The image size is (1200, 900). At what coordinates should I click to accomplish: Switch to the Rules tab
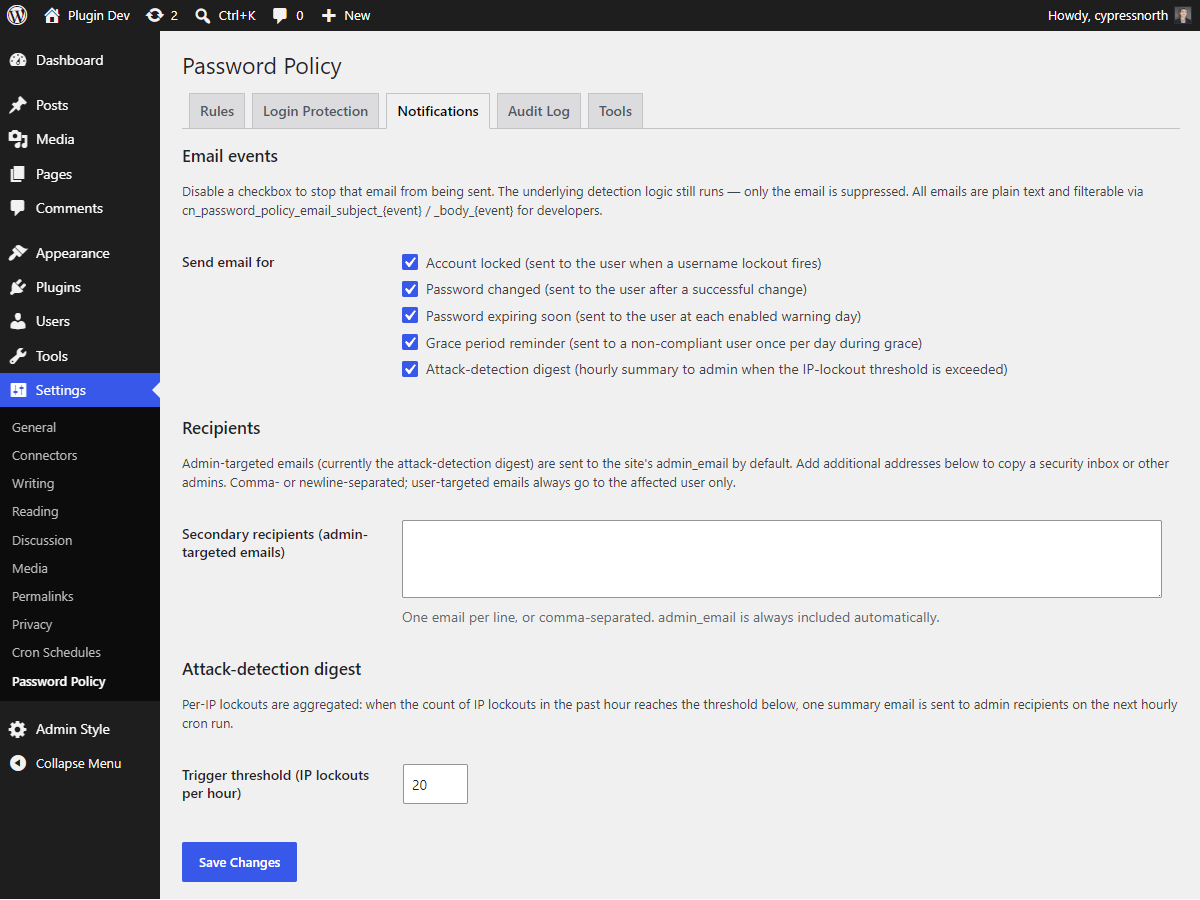click(x=217, y=111)
